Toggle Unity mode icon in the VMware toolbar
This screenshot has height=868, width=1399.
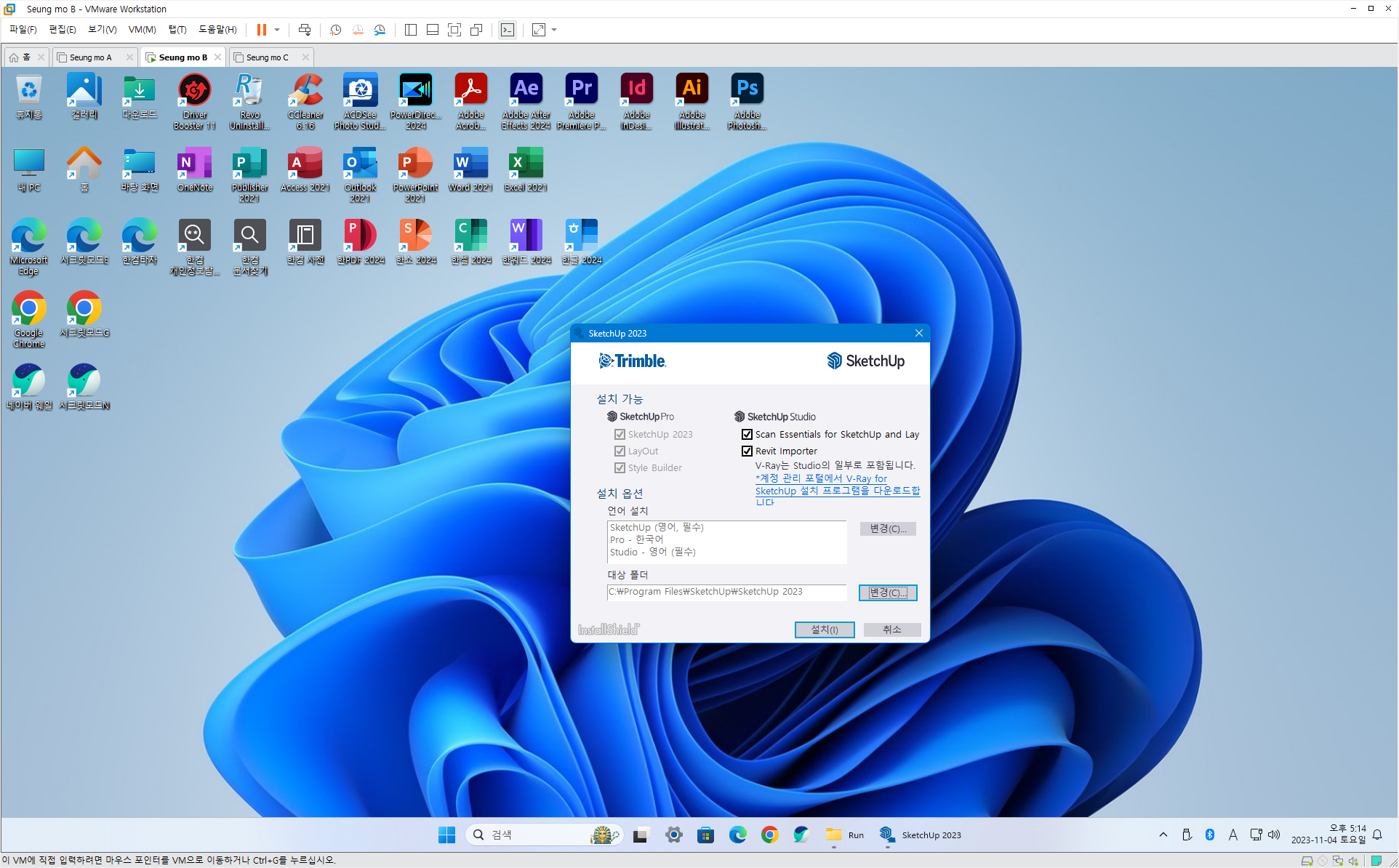tap(476, 30)
